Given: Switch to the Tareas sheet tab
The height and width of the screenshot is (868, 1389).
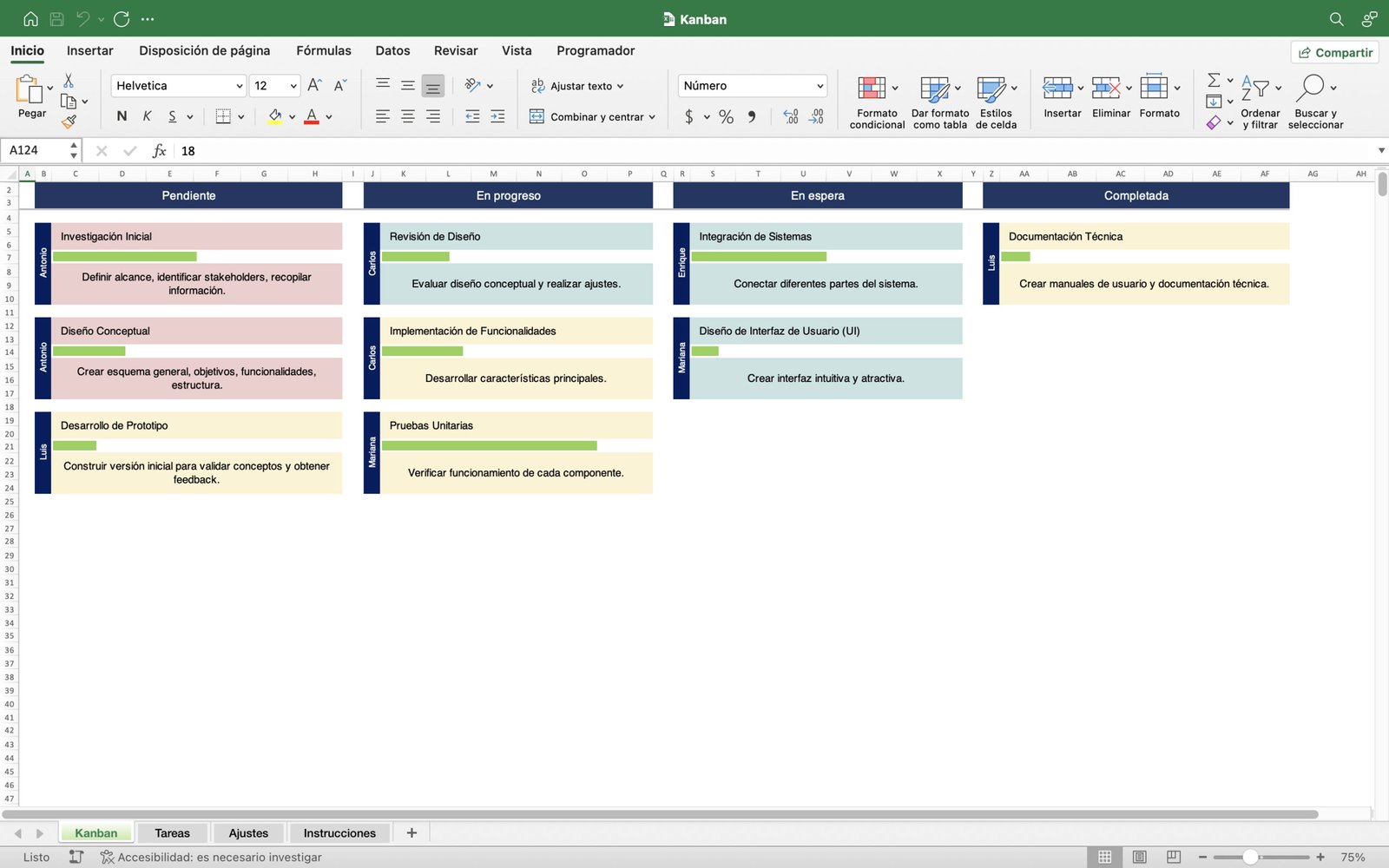Looking at the screenshot, I should pyautogui.click(x=172, y=833).
